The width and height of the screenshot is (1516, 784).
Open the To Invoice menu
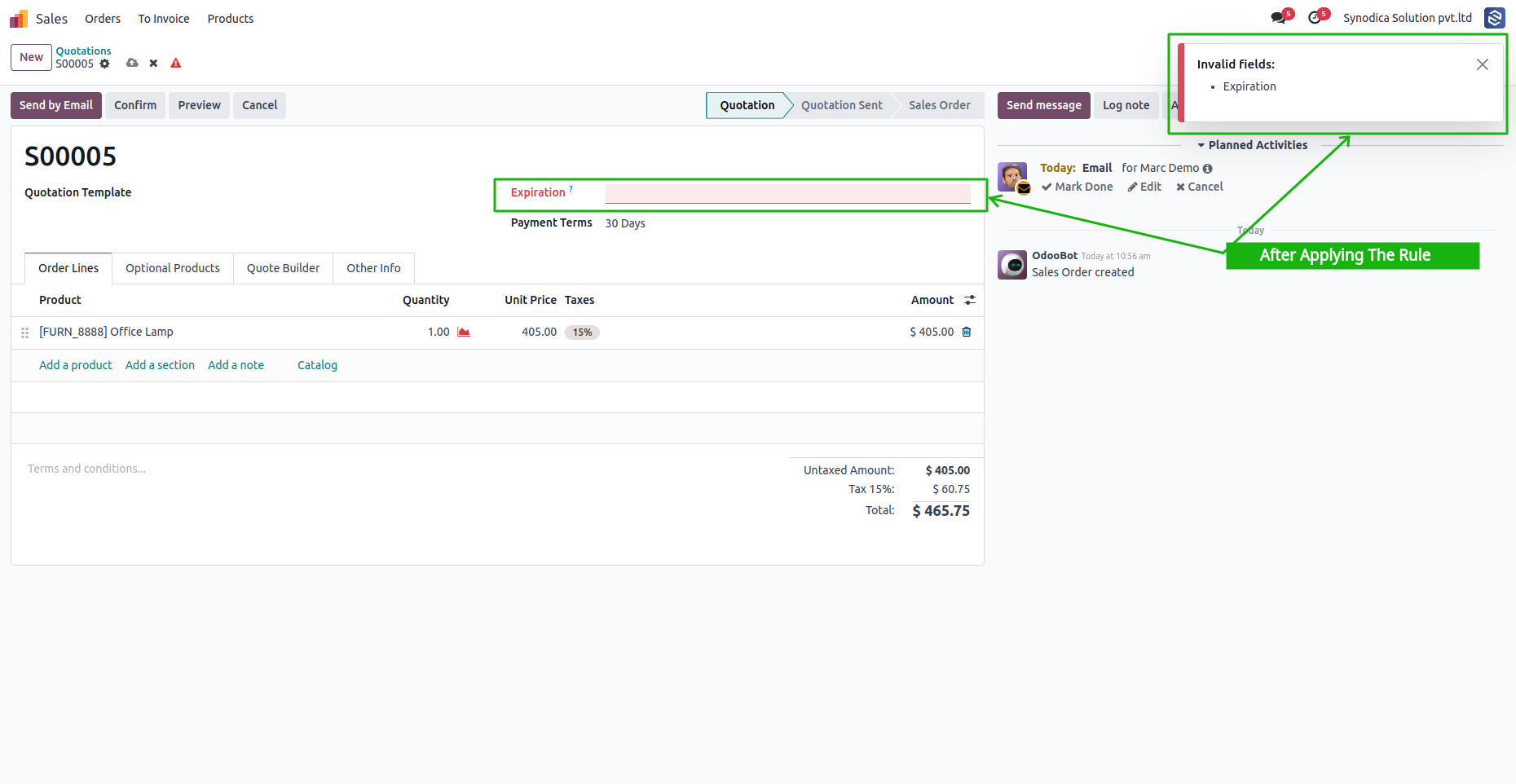[x=164, y=19]
